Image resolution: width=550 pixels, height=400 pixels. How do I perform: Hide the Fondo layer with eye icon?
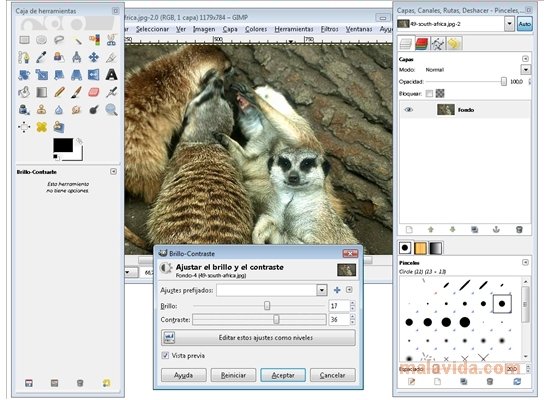[x=408, y=110]
